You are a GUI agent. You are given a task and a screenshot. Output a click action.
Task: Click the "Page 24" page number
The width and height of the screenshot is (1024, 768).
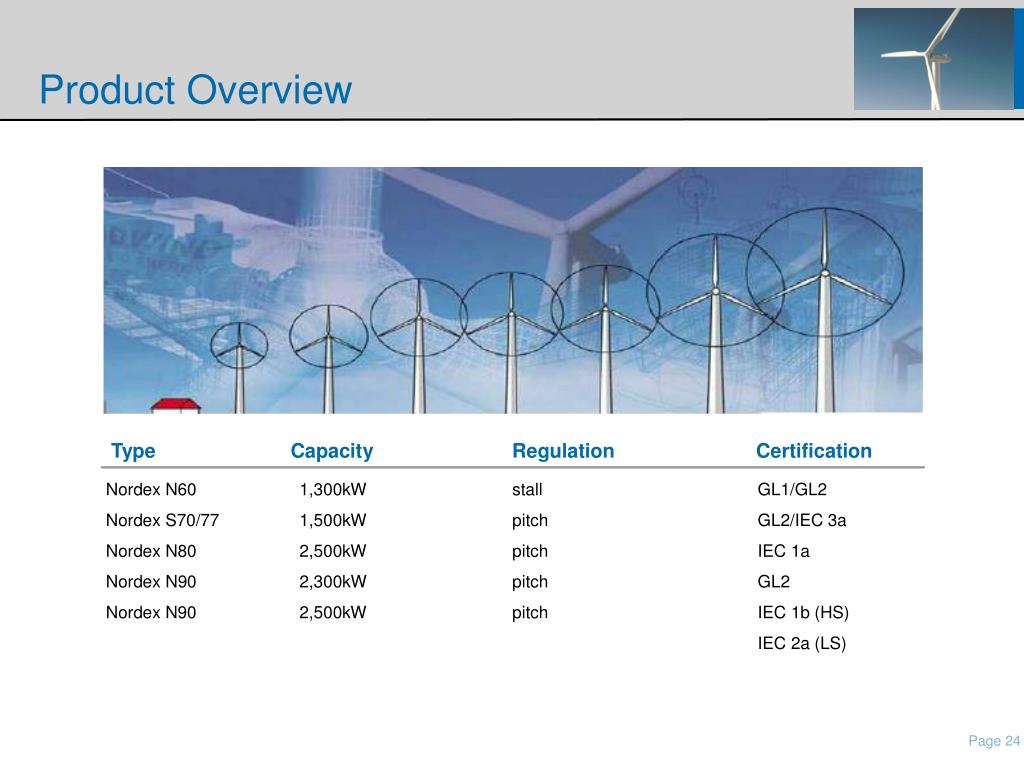pyautogui.click(x=994, y=741)
